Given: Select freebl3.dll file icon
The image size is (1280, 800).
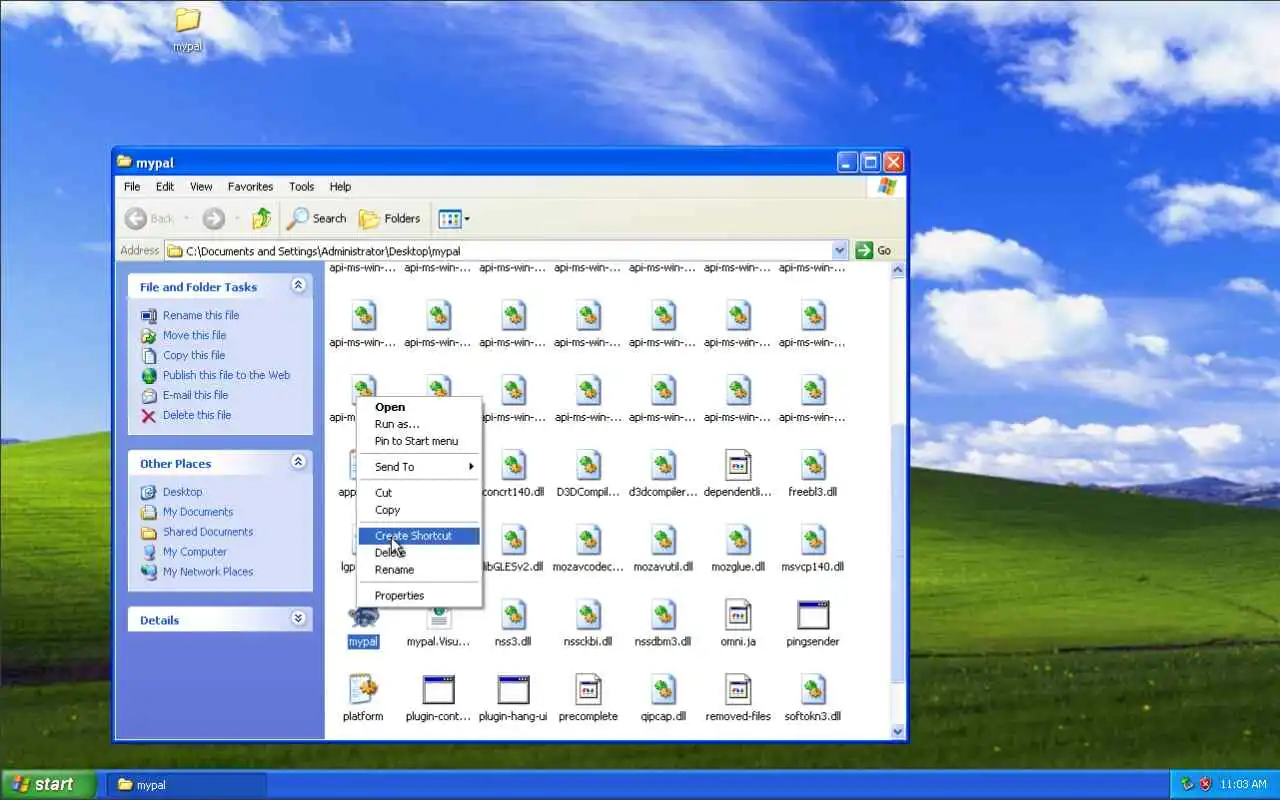Looking at the screenshot, I should pos(813,464).
